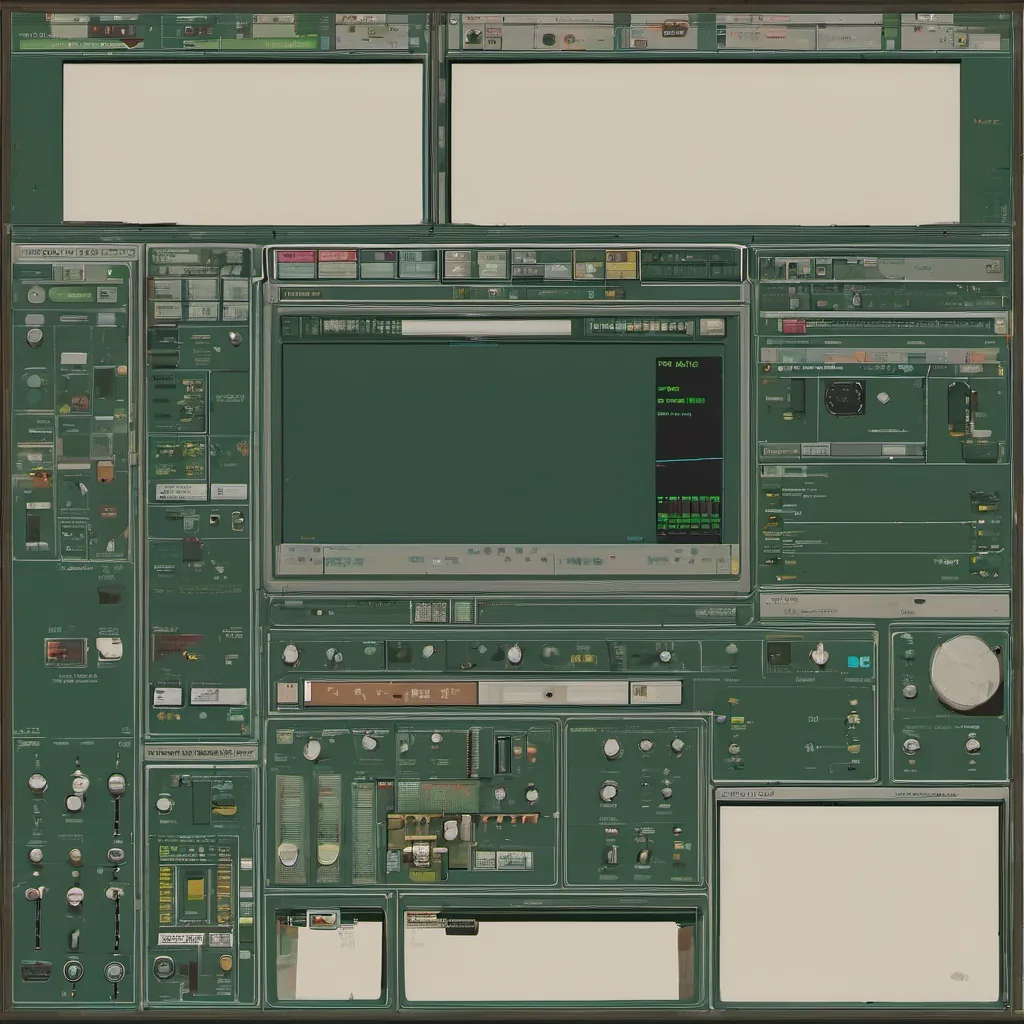Click the checkered grid icon below the monitor
1024x1024 pixels.
(430, 612)
